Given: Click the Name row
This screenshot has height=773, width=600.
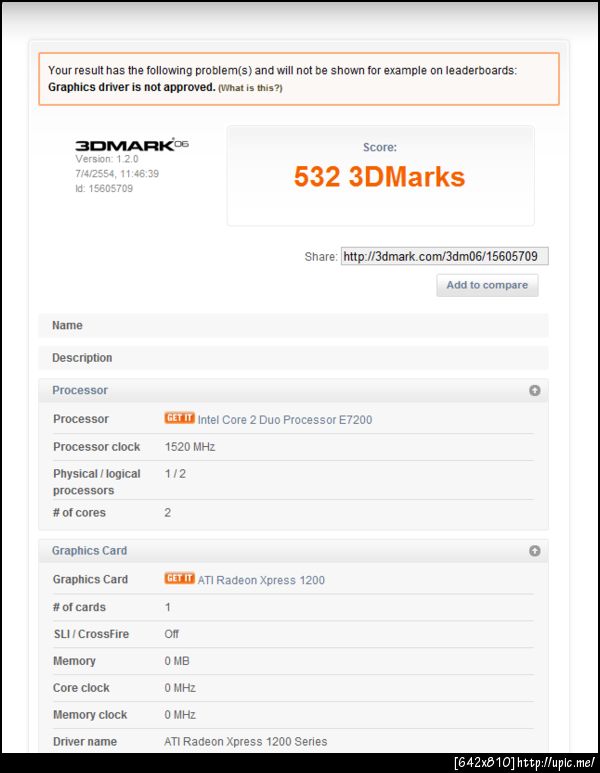Looking at the screenshot, I should [293, 325].
